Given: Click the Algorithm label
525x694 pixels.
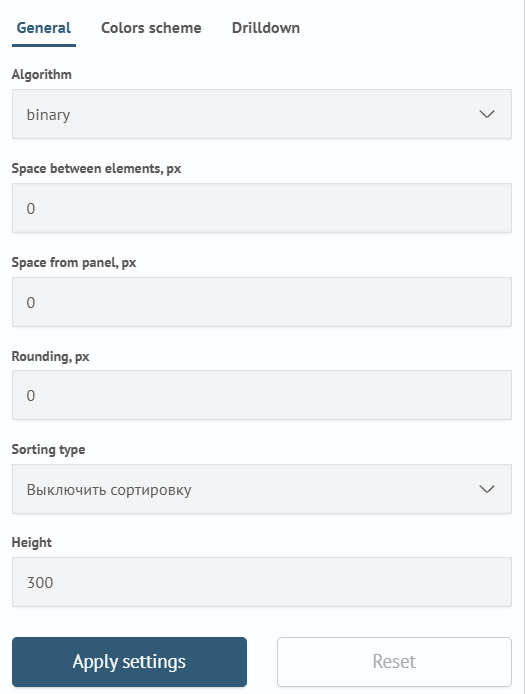Looking at the screenshot, I should click(42, 74).
